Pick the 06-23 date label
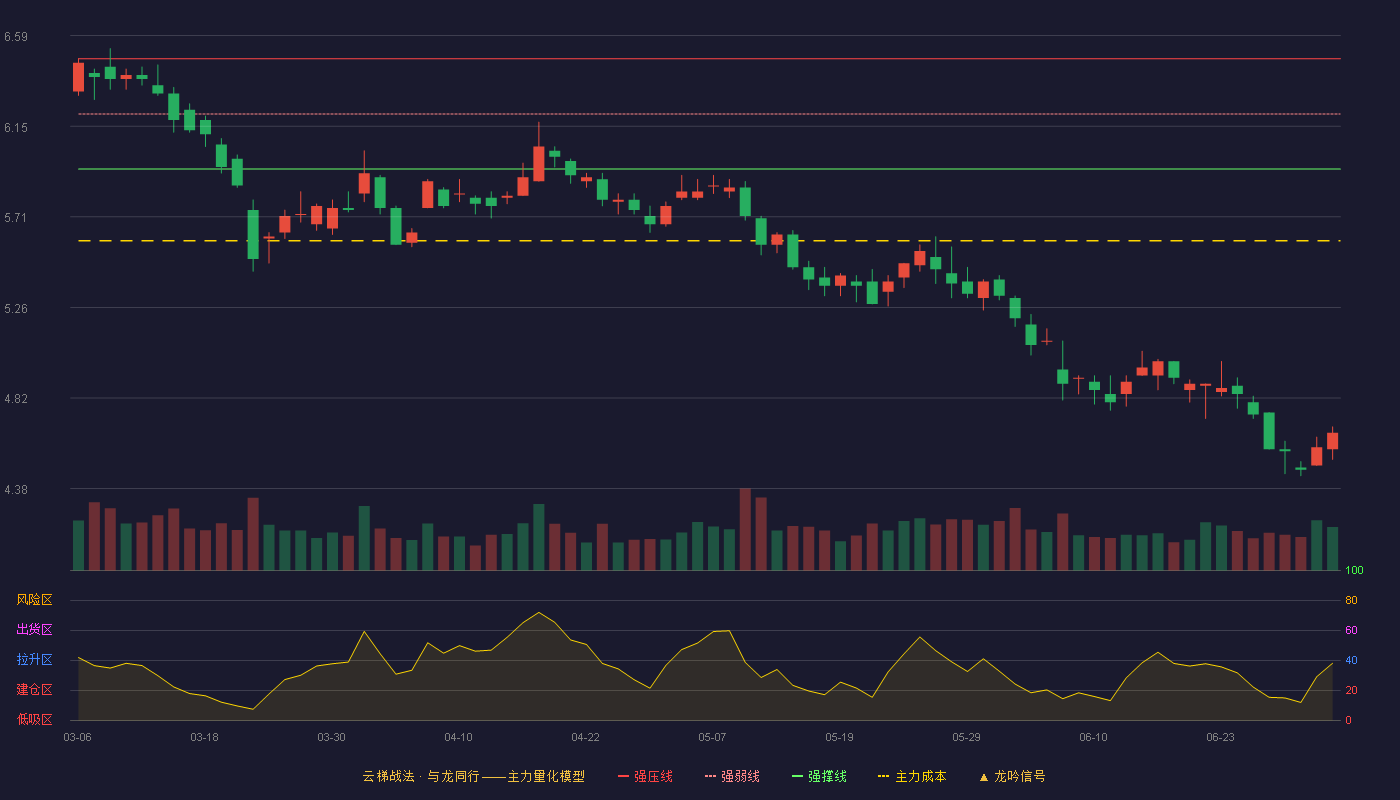 coord(1220,737)
